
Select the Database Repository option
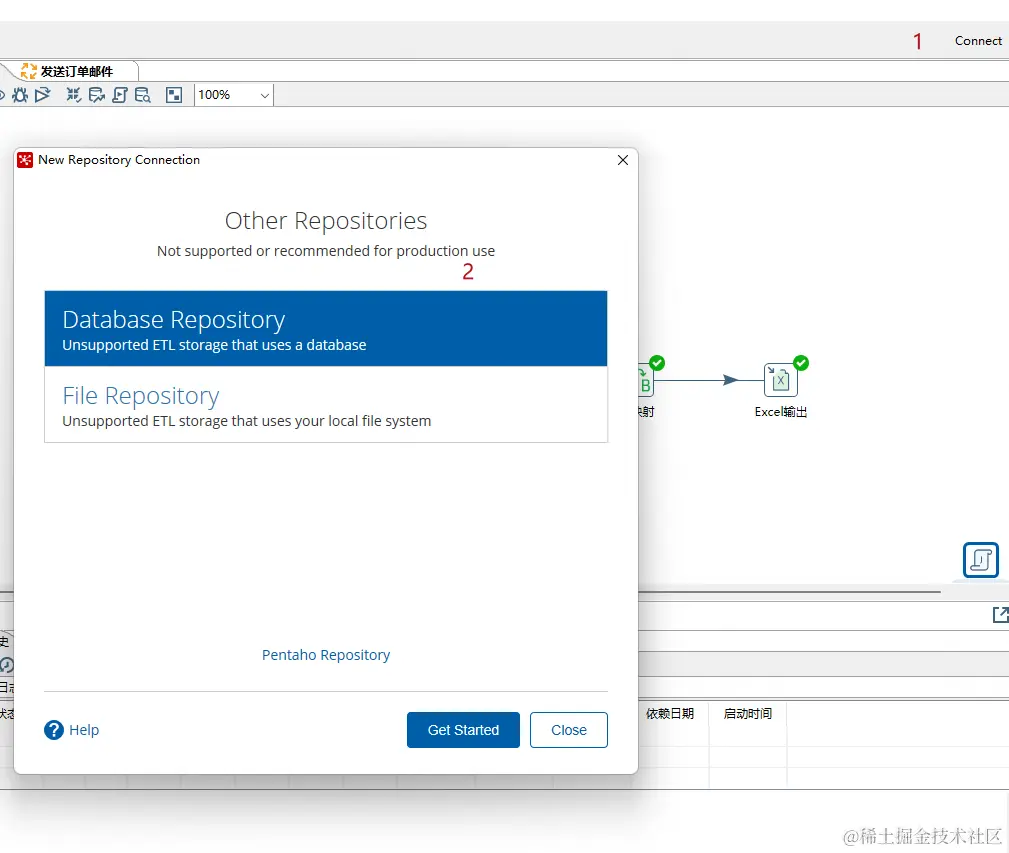point(326,329)
